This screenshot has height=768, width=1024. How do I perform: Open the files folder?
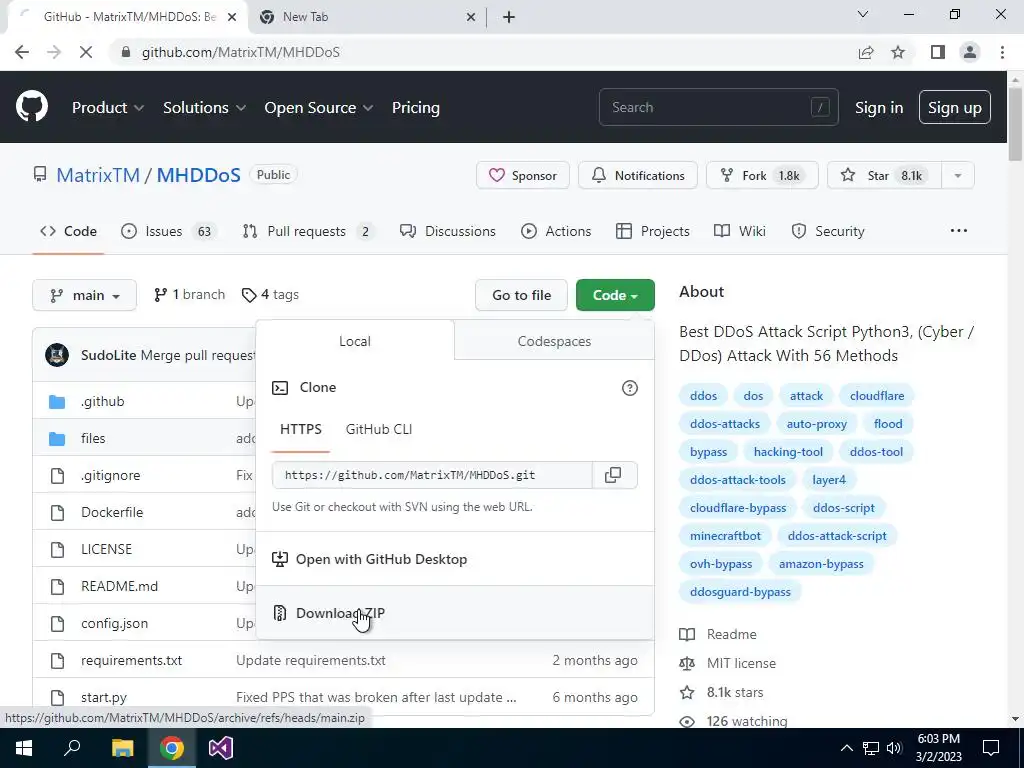pos(93,438)
